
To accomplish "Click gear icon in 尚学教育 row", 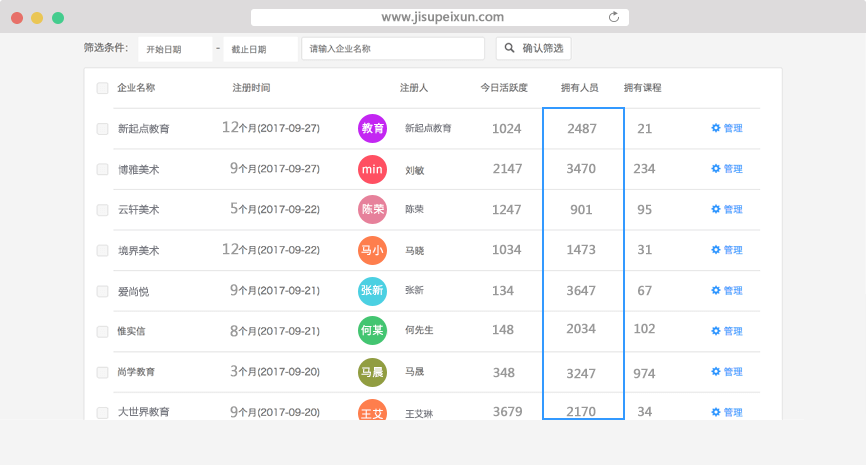I will [716, 372].
